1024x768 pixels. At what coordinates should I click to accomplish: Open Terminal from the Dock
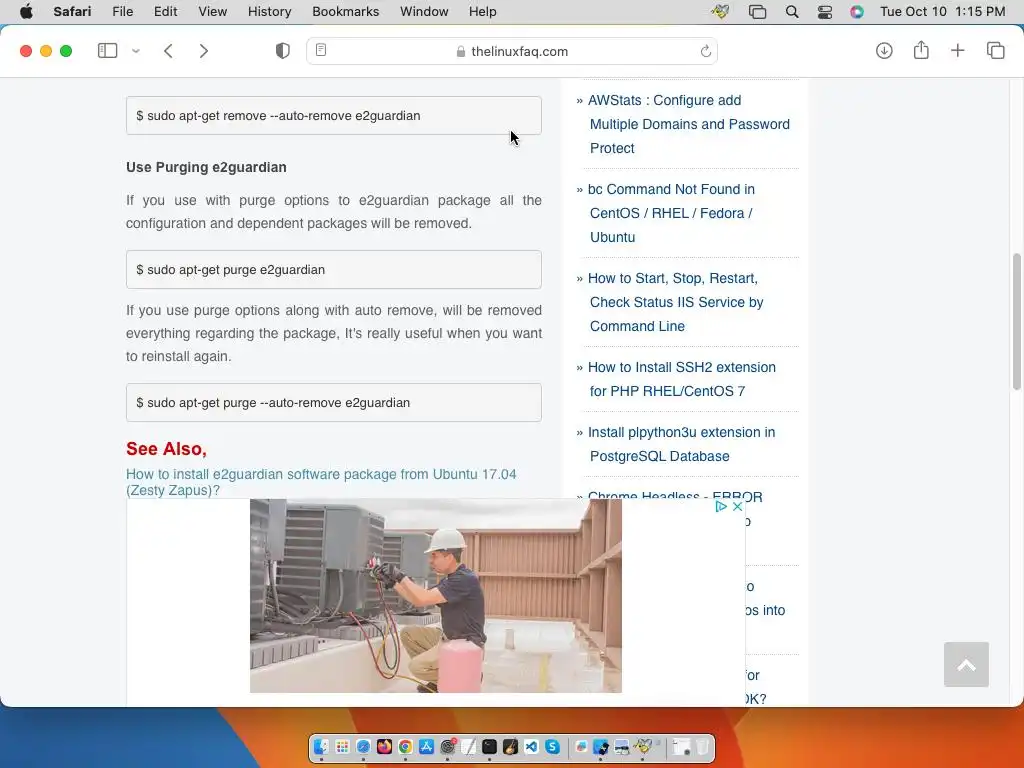pos(489,746)
